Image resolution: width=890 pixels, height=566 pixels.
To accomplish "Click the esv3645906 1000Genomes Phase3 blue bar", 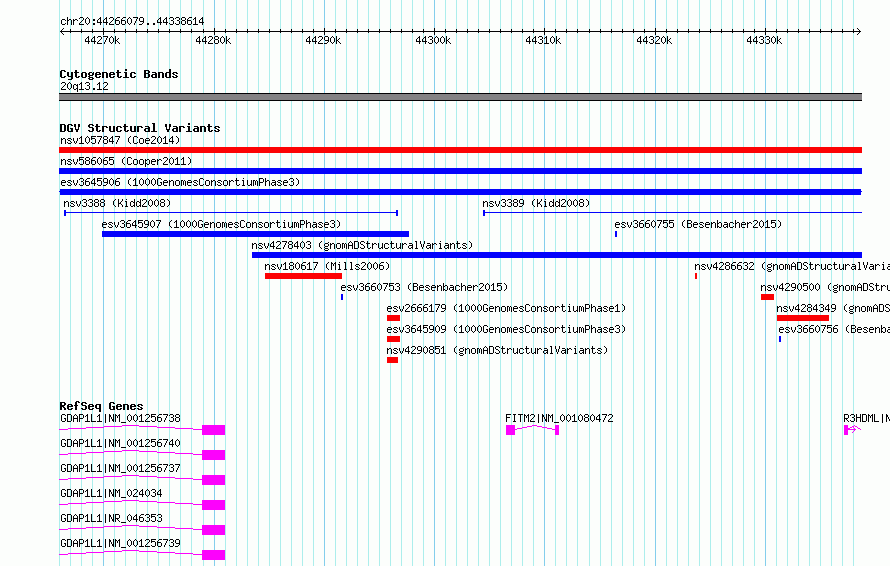I will click(x=460, y=192).
